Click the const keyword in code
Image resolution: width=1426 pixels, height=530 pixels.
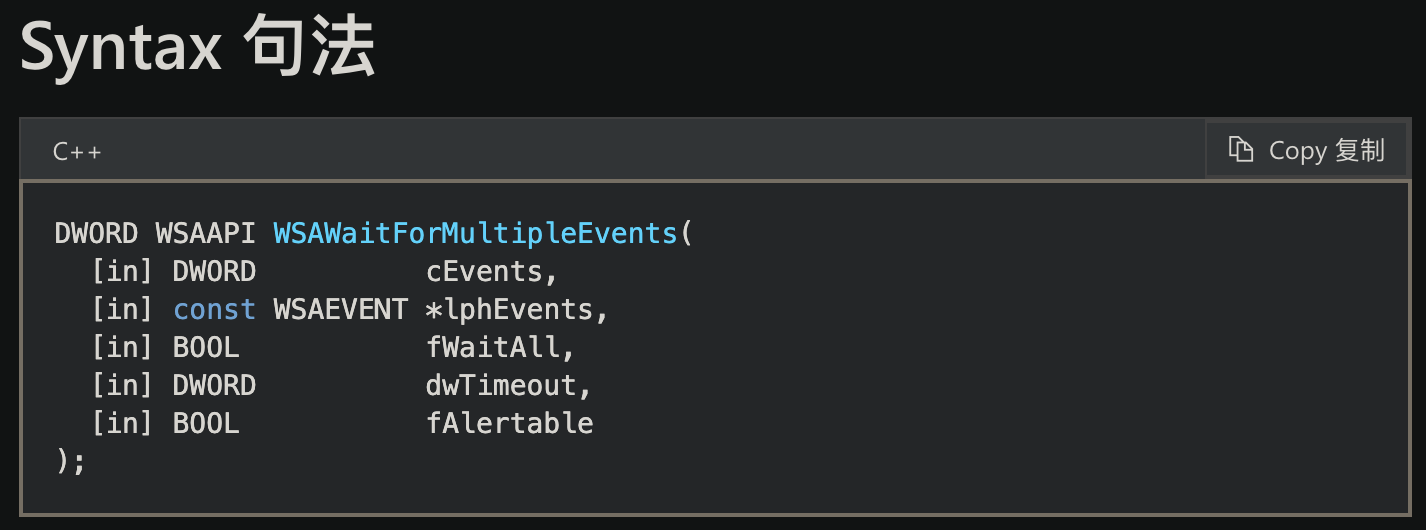coord(214,310)
